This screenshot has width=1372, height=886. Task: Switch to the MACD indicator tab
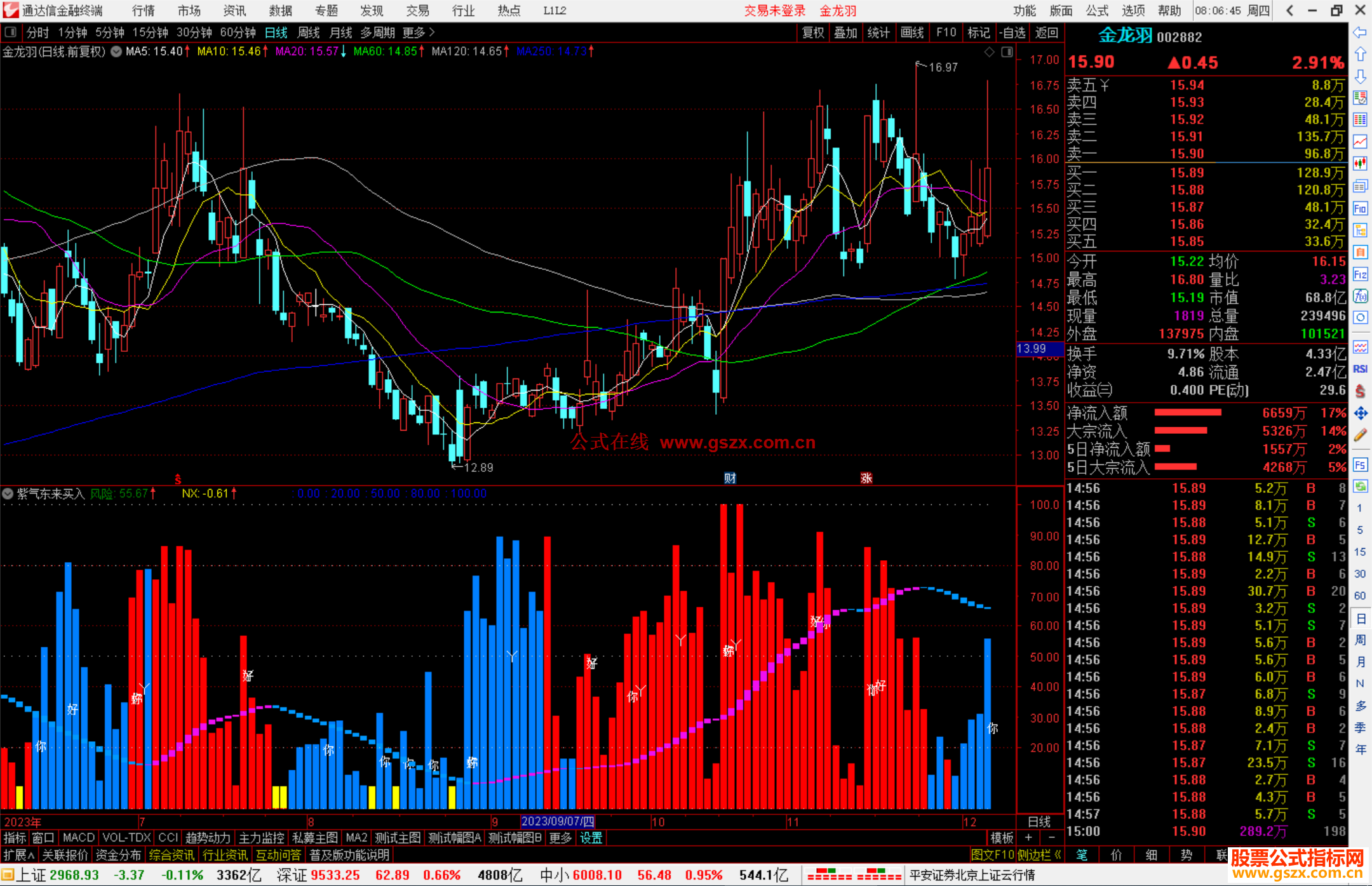[x=78, y=838]
